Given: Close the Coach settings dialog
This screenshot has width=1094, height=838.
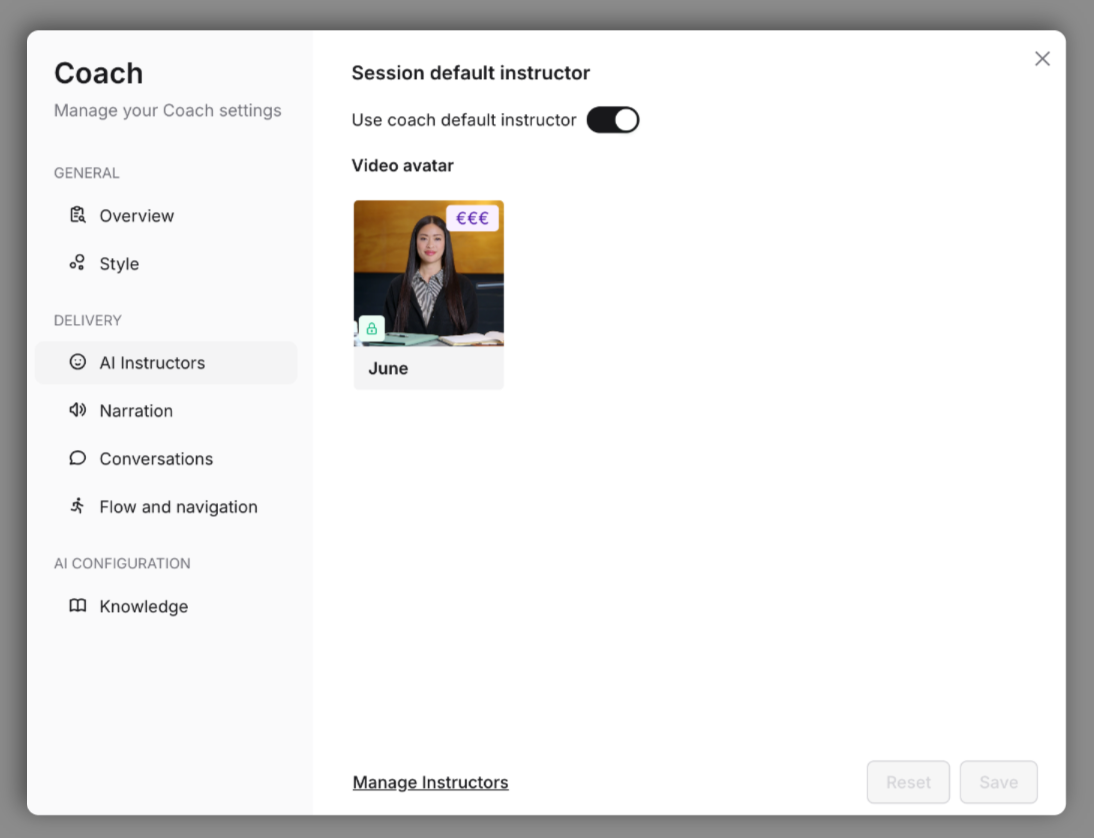Looking at the screenshot, I should click(1042, 59).
